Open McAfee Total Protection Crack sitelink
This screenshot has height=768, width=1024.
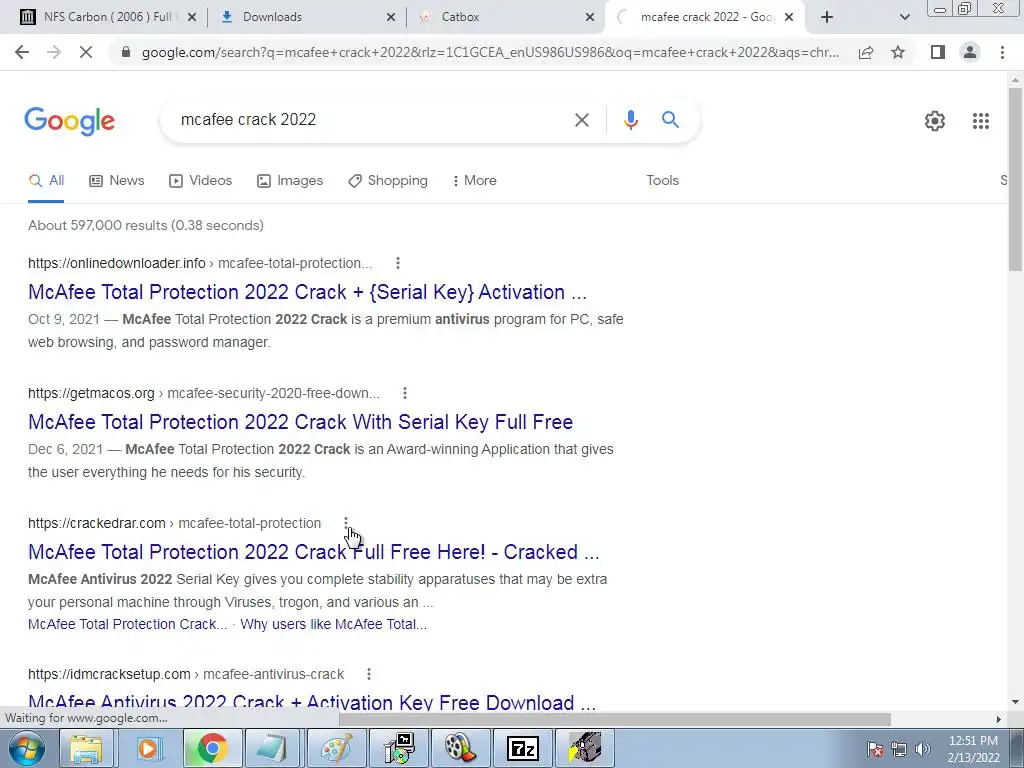(127, 624)
